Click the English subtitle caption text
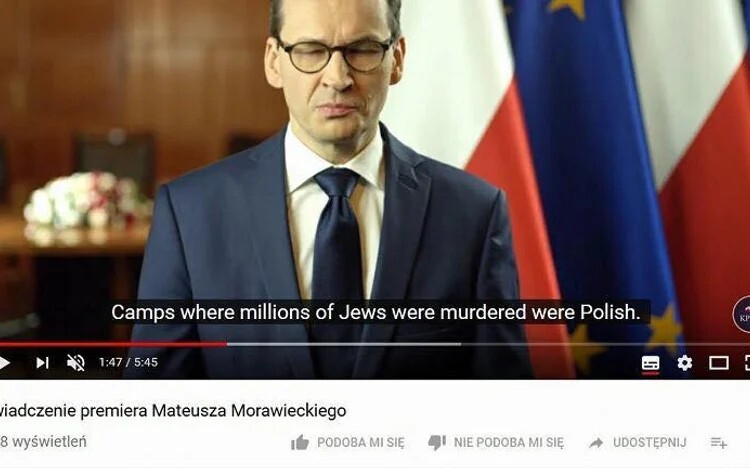The height and width of the screenshot is (468, 750). pyautogui.click(x=375, y=312)
